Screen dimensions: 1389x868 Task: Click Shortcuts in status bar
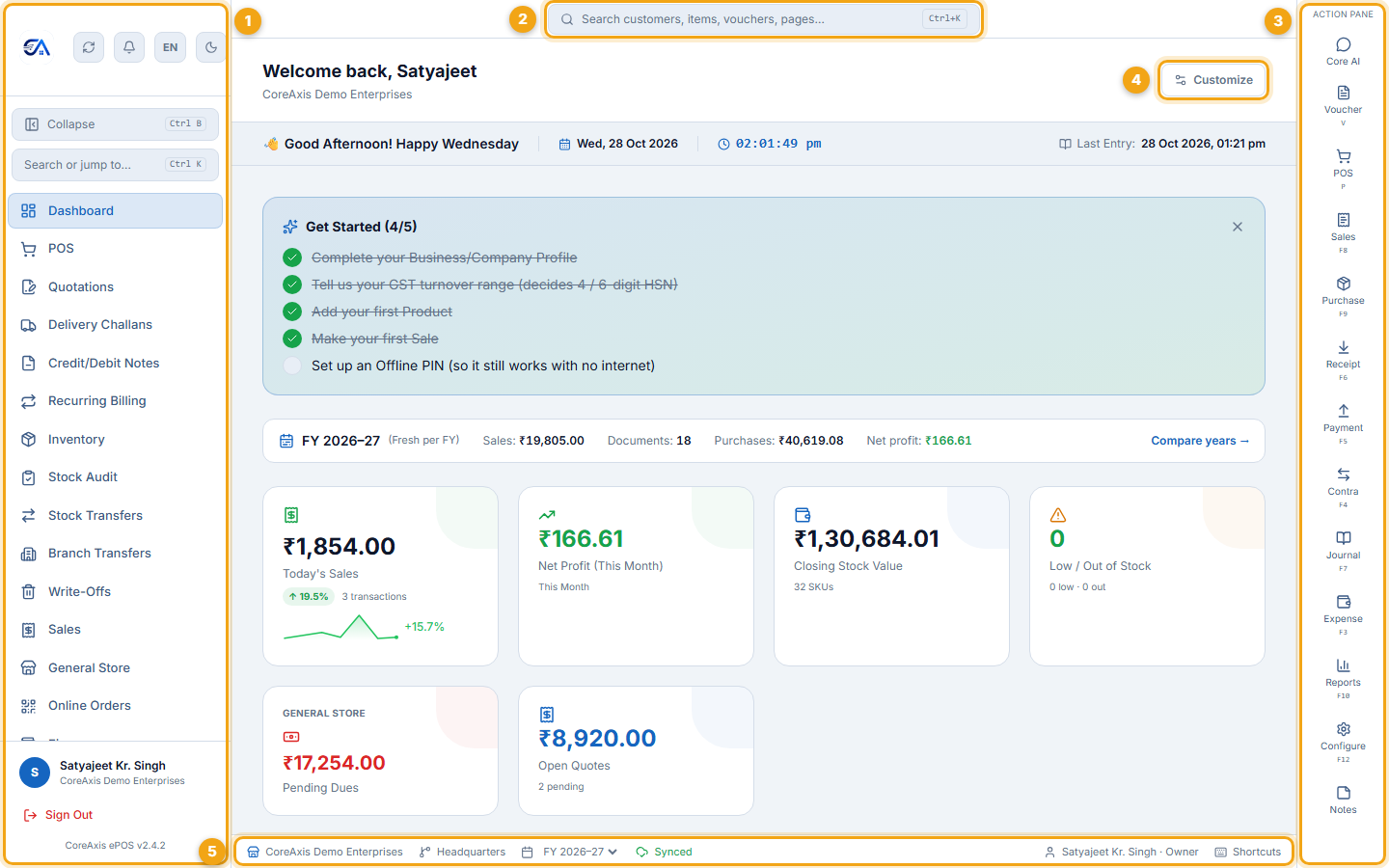pyautogui.click(x=1248, y=853)
